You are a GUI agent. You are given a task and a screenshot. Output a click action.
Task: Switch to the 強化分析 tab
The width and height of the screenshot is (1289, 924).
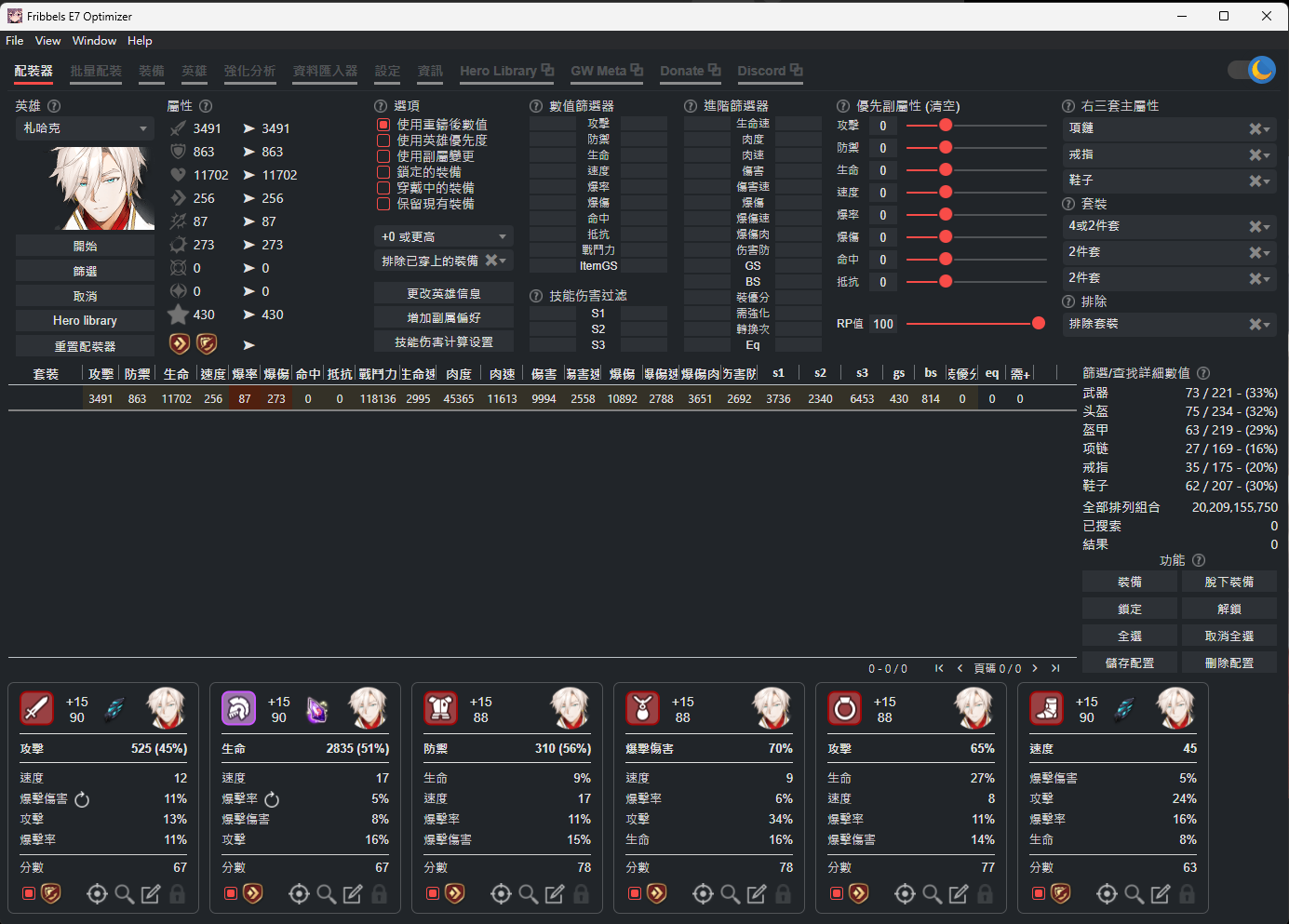click(x=249, y=71)
